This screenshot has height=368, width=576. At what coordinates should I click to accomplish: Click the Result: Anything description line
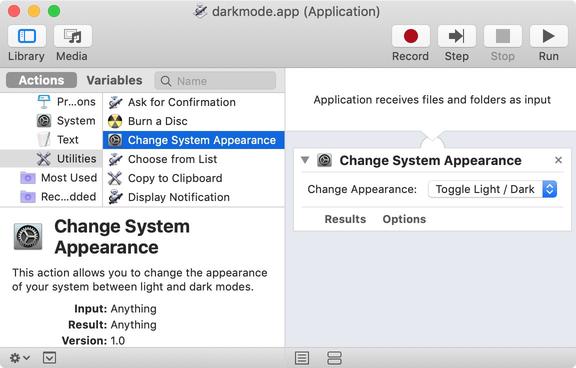(112, 325)
